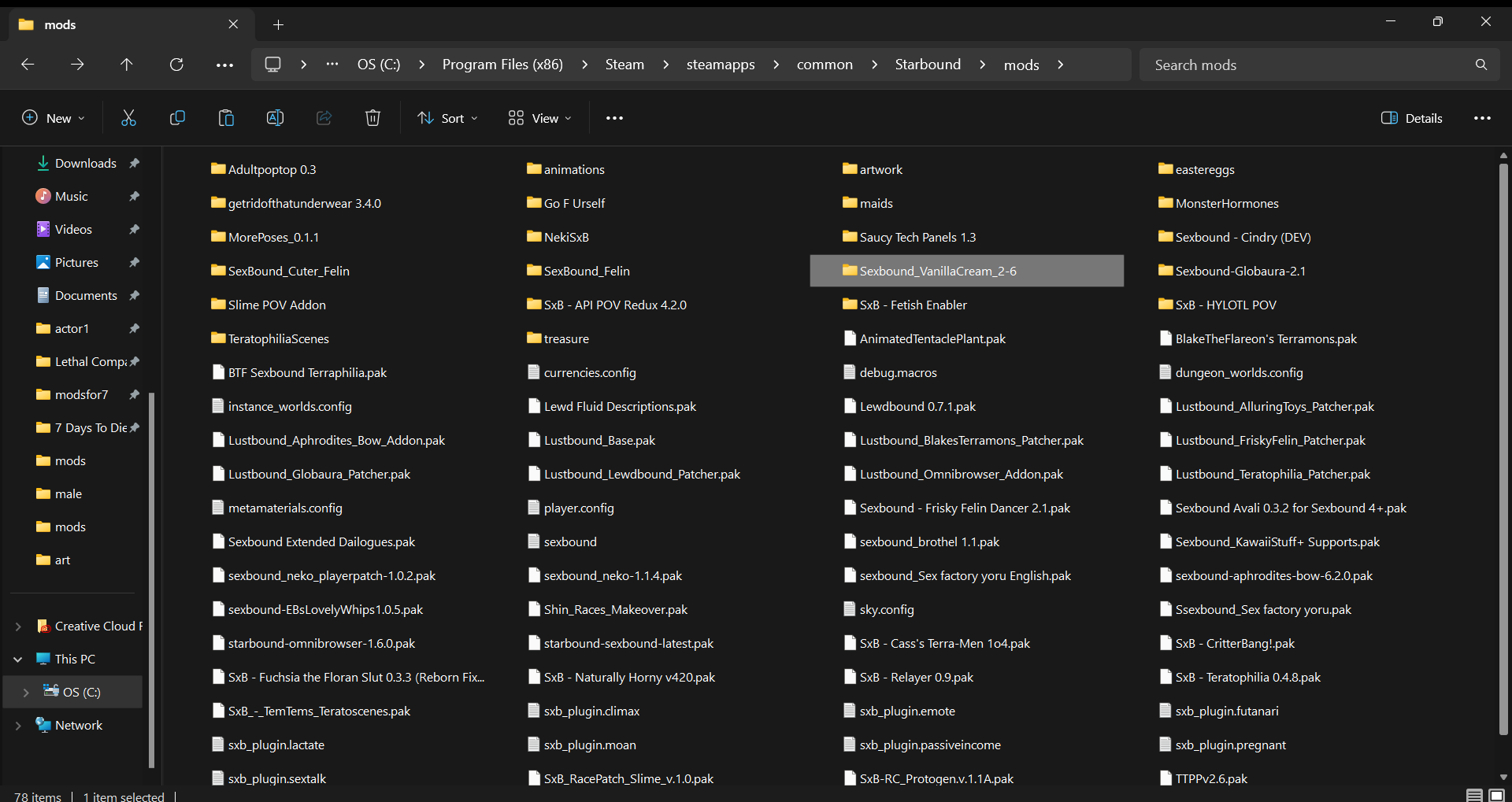Click the Rename icon in toolbar
The width and height of the screenshot is (1512, 802).
tap(275, 118)
